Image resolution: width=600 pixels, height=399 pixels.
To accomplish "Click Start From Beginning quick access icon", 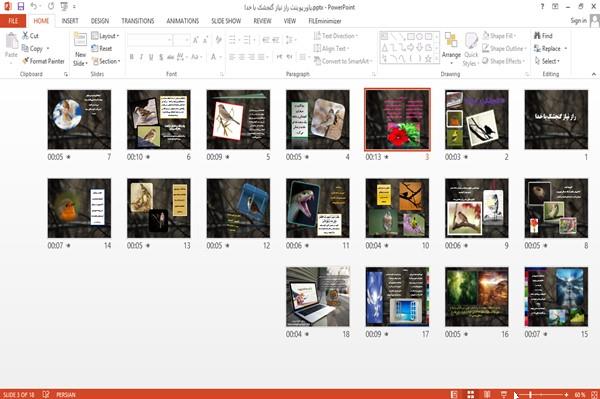I will click(x=64, y=7).
